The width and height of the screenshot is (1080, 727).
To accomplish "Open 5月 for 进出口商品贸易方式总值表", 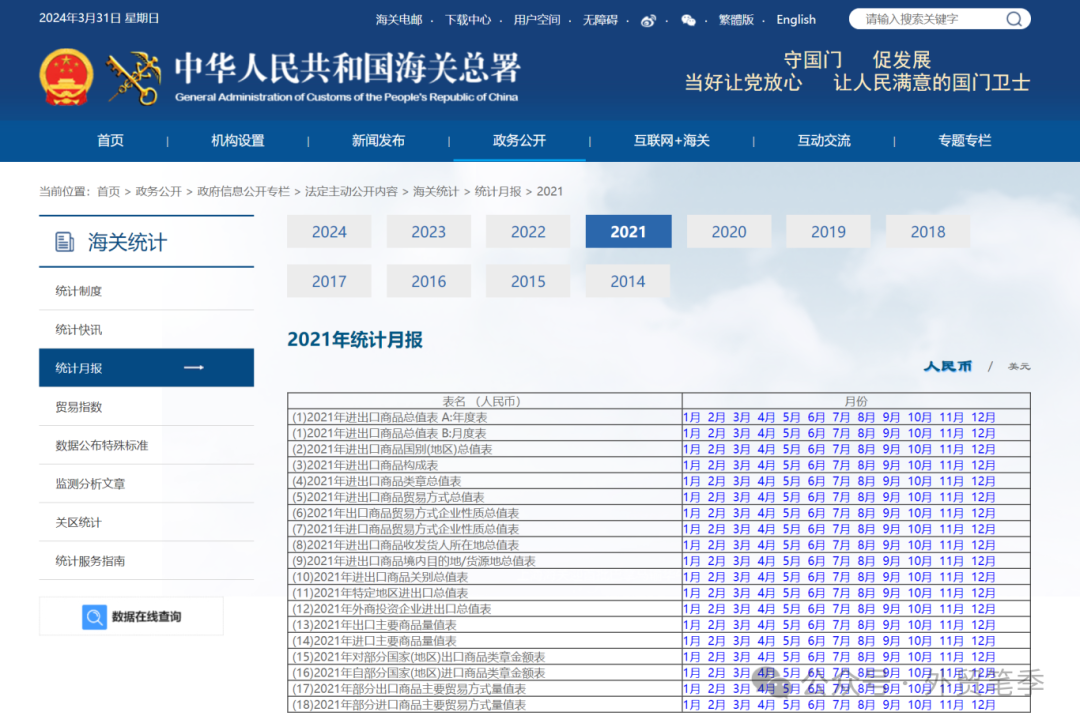I will [791, 497].
